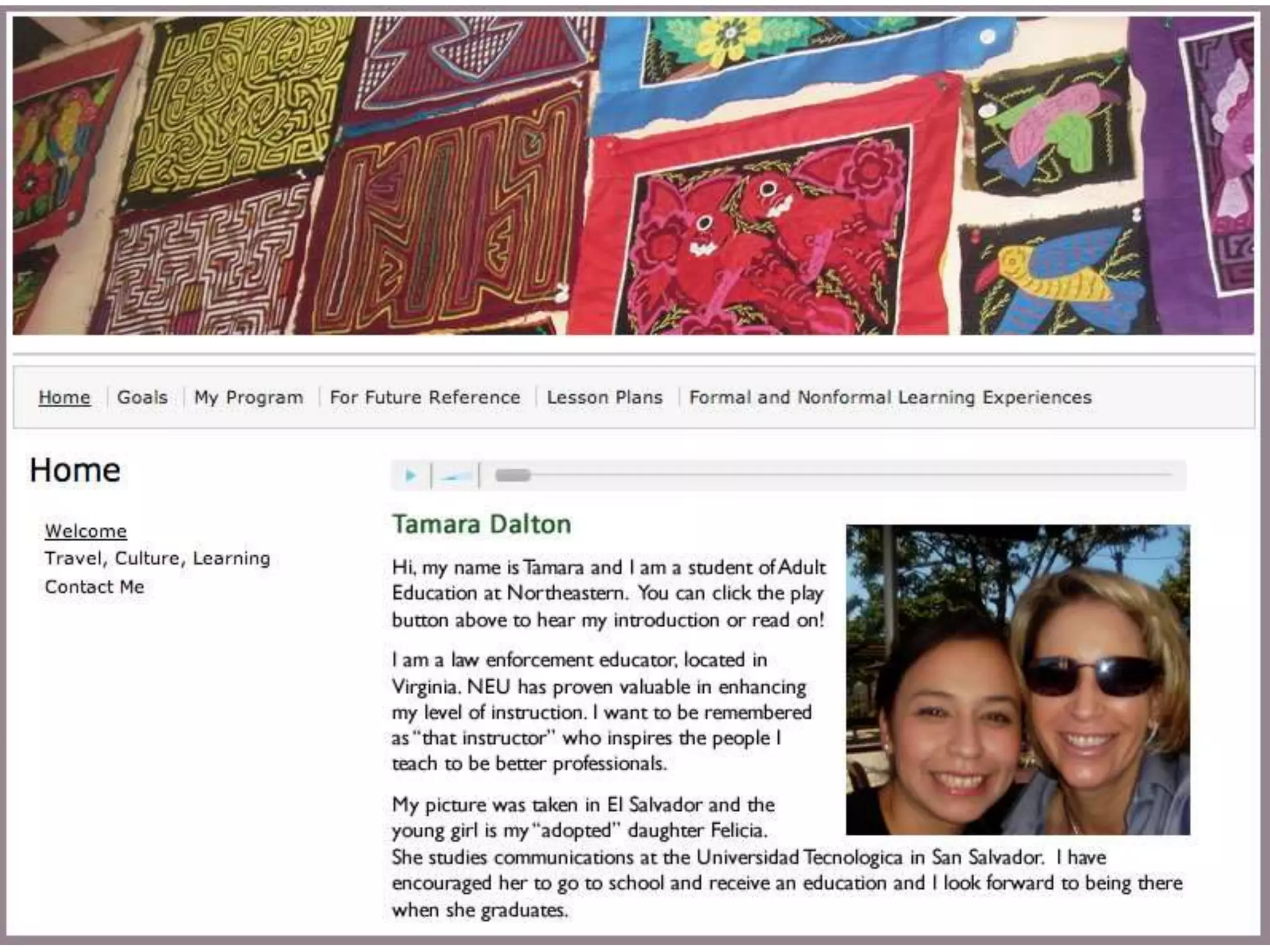
Task: Play the audio introduction
Action: pos(411,475)
